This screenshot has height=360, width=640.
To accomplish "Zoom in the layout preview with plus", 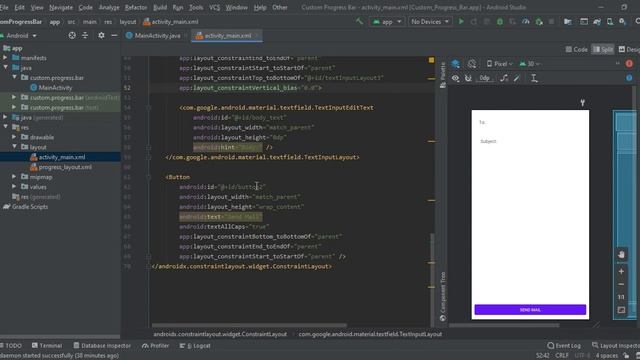I will click(621, 271).
